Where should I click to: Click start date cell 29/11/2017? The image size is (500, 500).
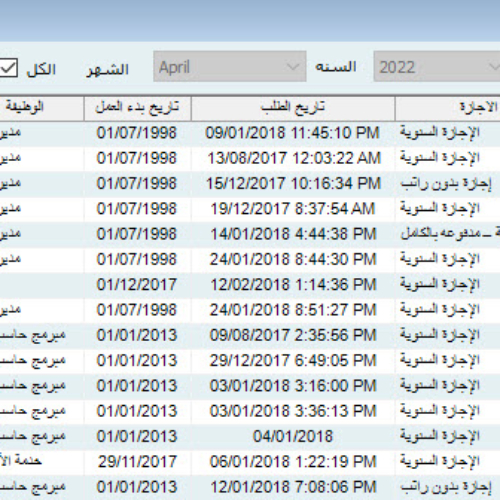(x=137, y=462)
